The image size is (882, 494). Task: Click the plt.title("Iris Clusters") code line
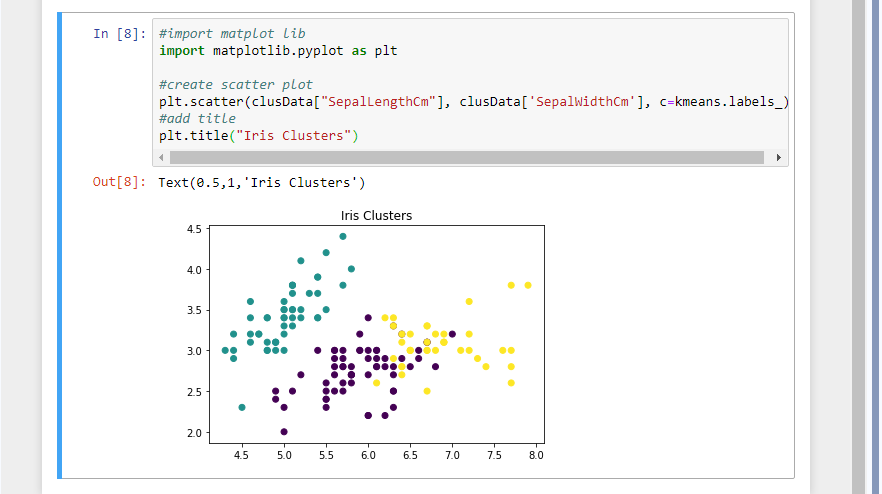click(258, 136)
